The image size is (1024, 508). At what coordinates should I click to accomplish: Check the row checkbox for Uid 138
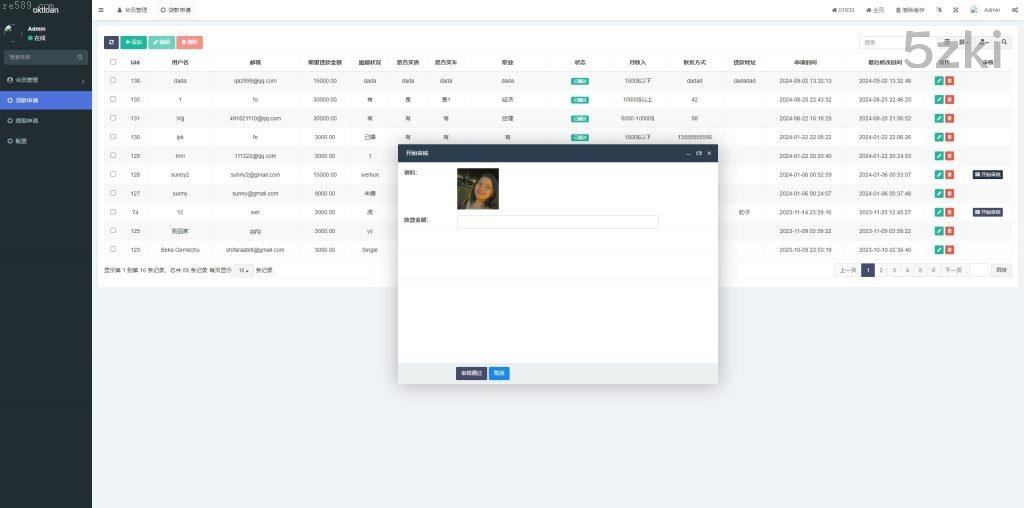113,80
